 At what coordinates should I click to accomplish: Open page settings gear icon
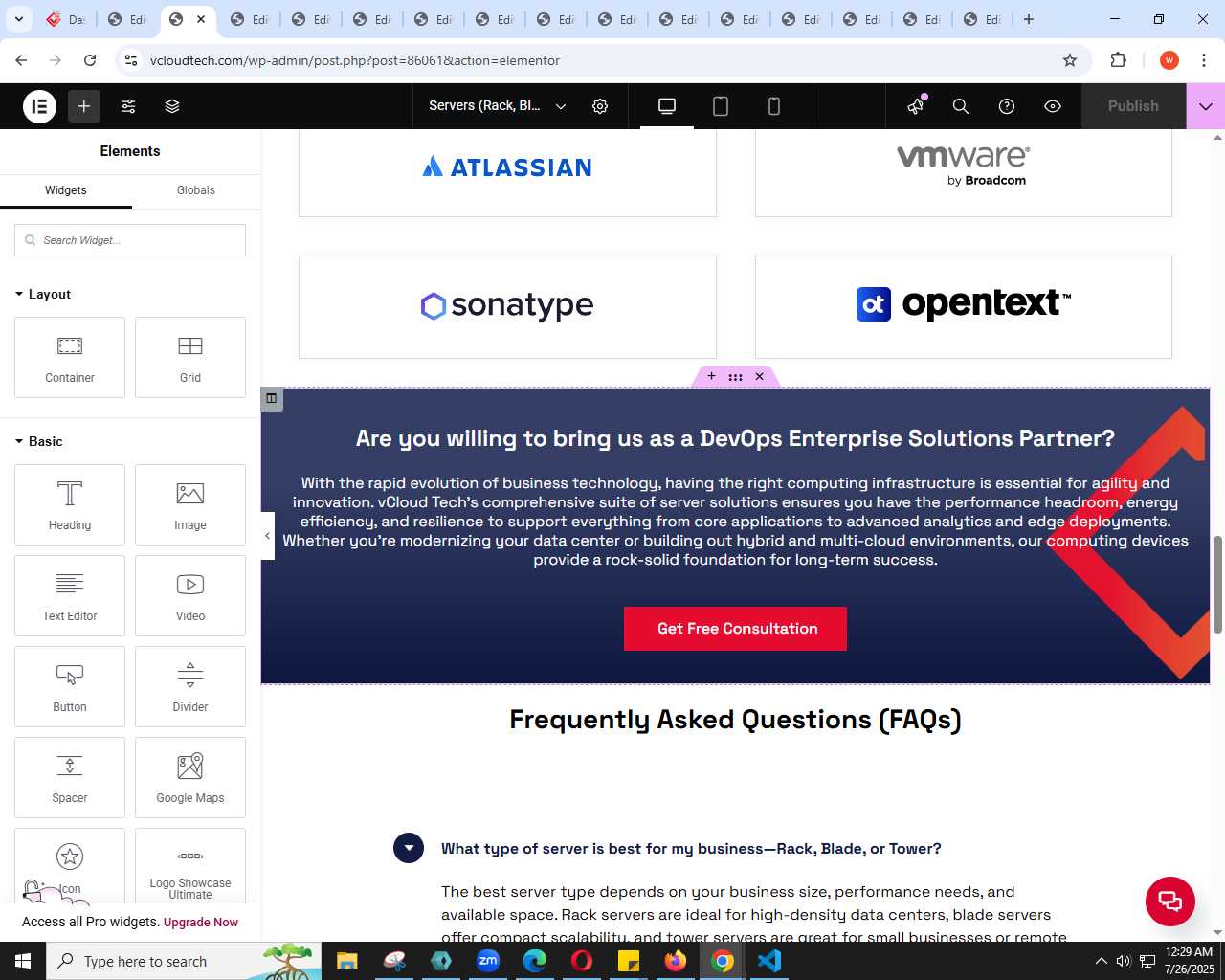point(600,106)
